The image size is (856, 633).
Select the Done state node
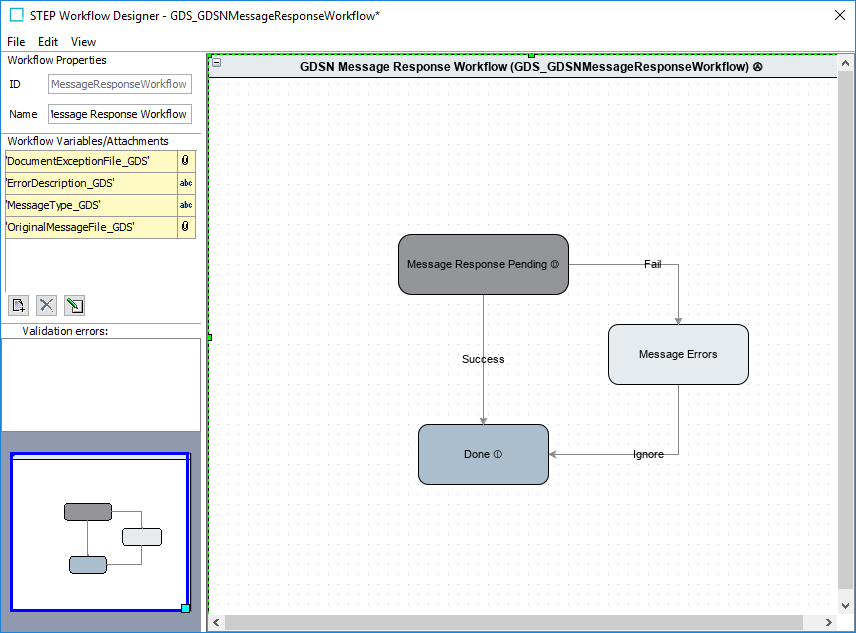coord(483,454)
